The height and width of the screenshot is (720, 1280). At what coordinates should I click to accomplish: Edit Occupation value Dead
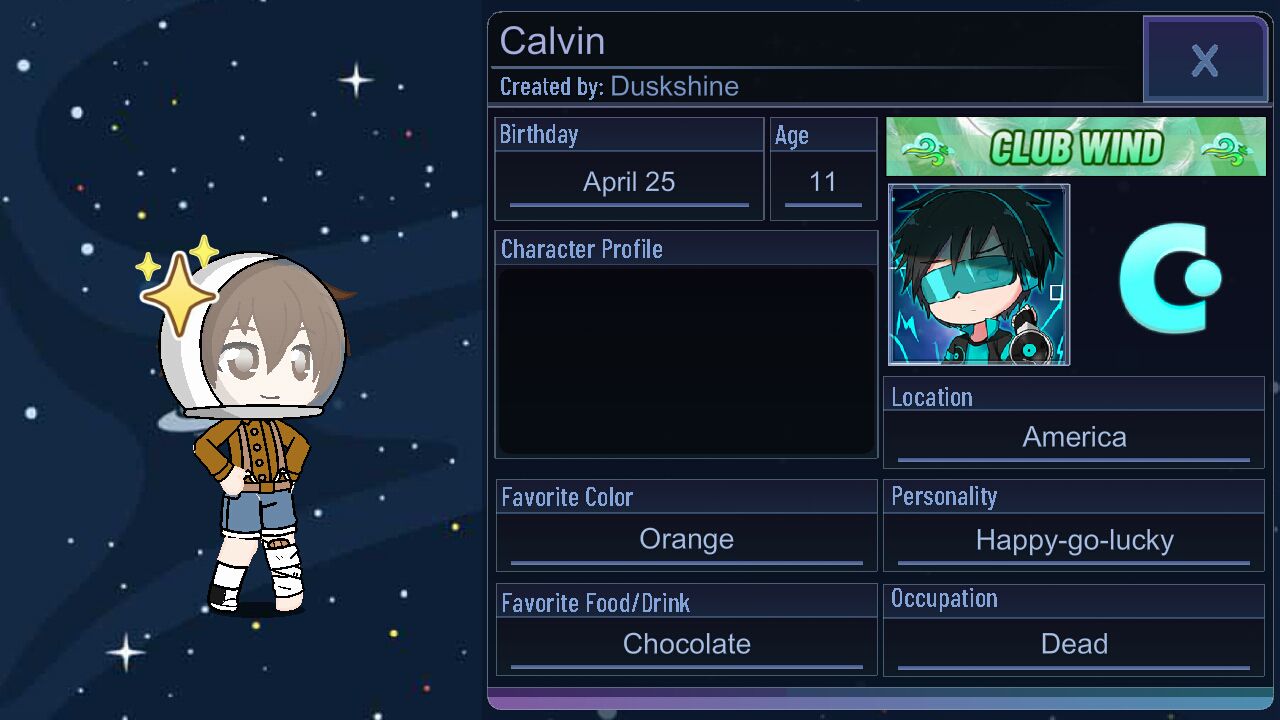(x=1074, y=645)
